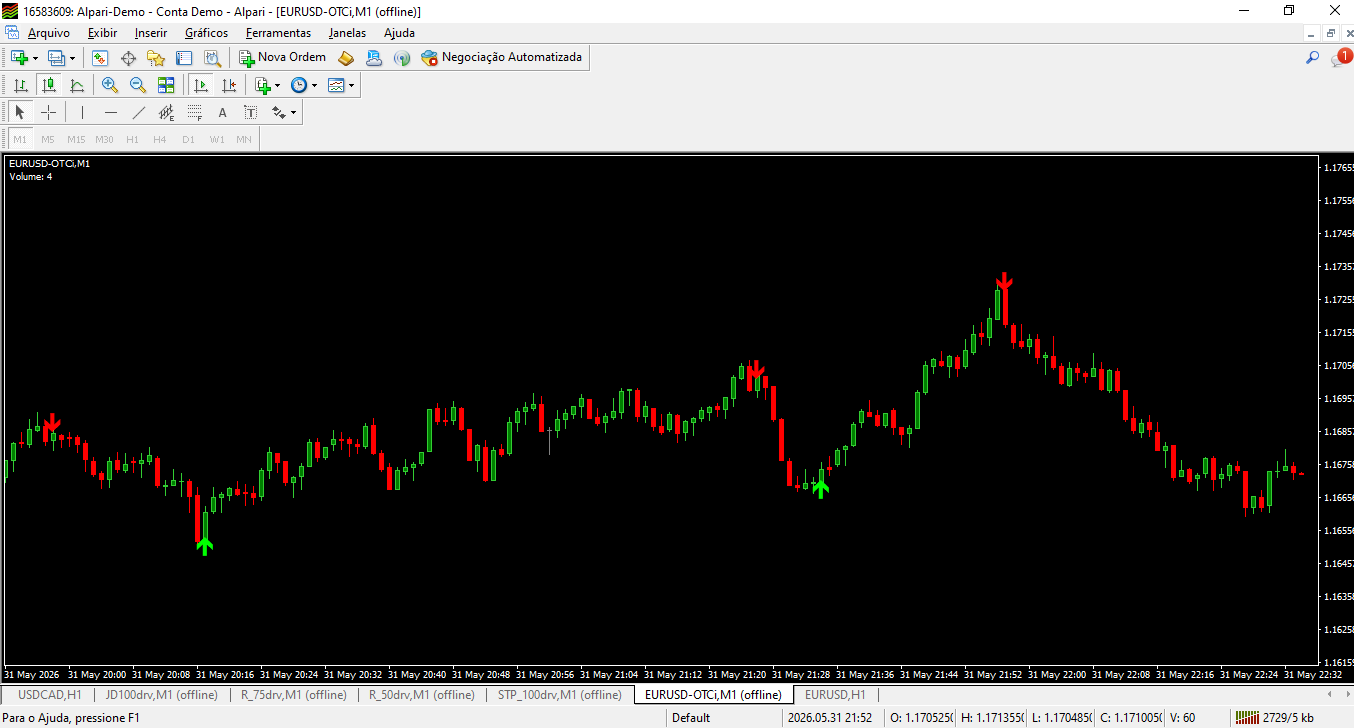Pick the equidistant channel tool
This screenshot has width=1354, height=728.
(x=167, y=113)
